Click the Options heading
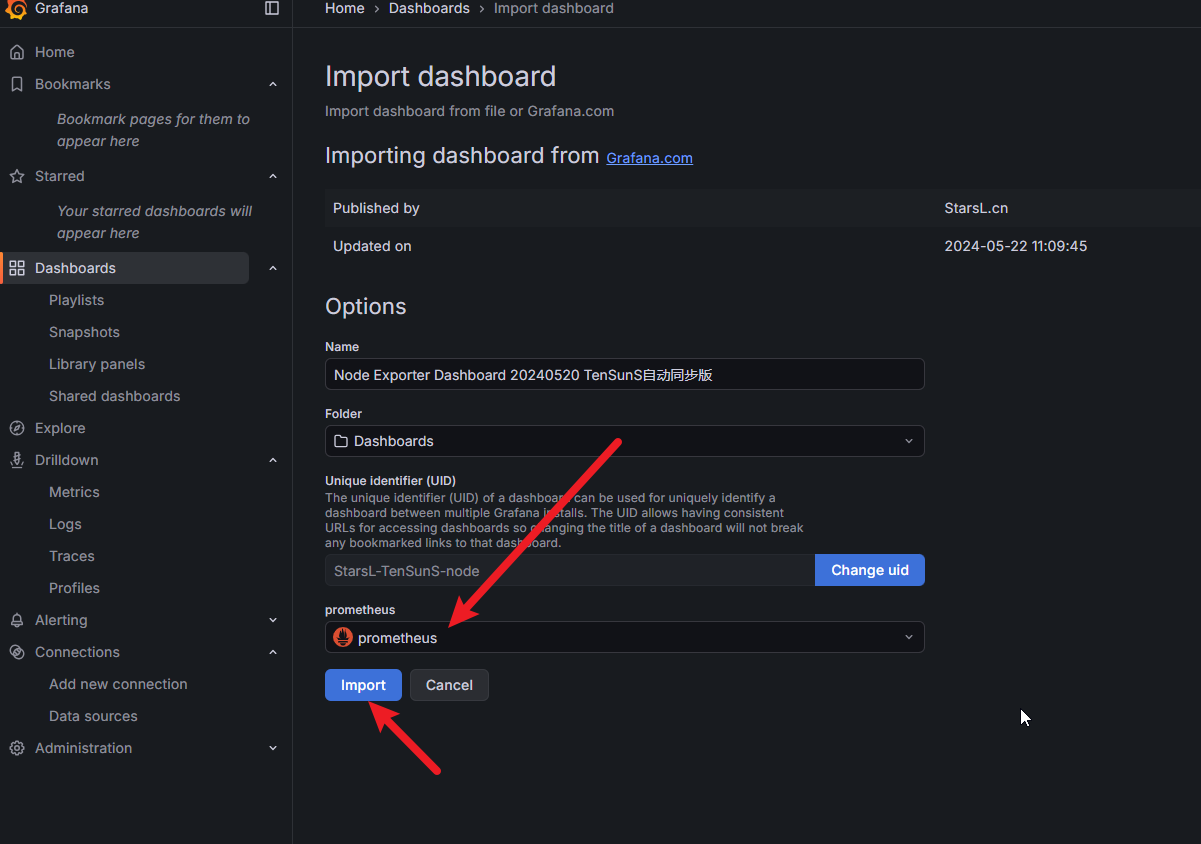This screenshot has height=844, width=1201. [366, 306]
